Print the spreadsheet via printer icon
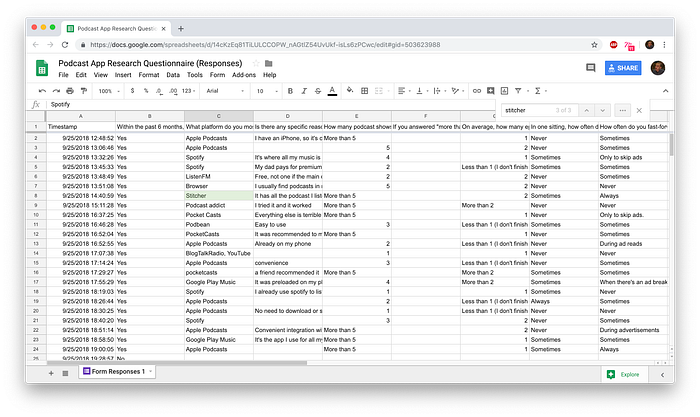 click(70, 91)
